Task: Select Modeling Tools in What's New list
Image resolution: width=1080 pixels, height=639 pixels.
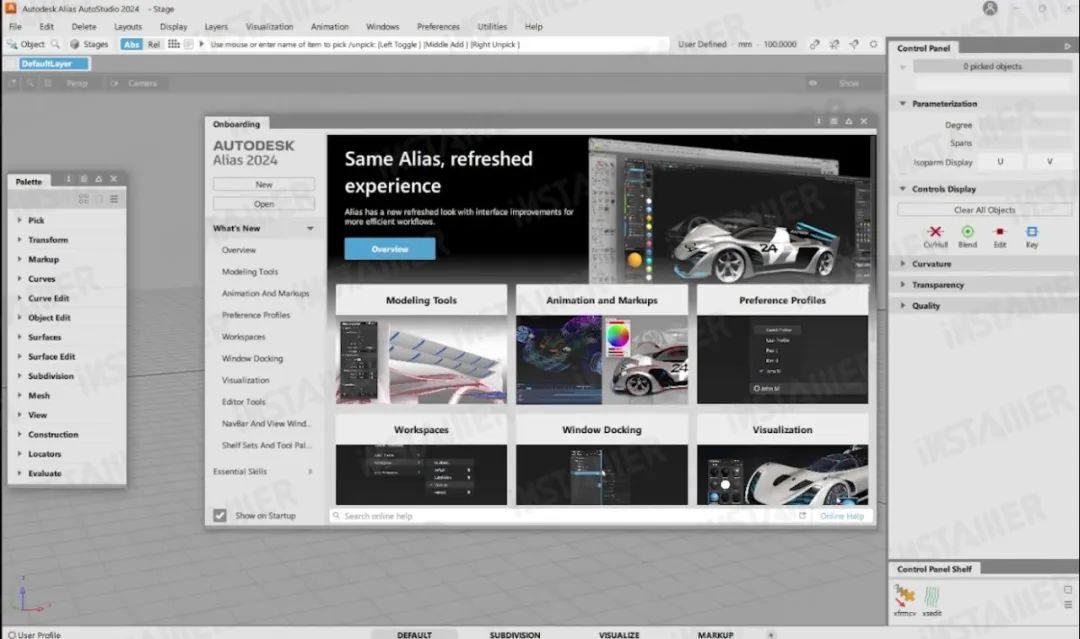Action: tap(249, 272)
